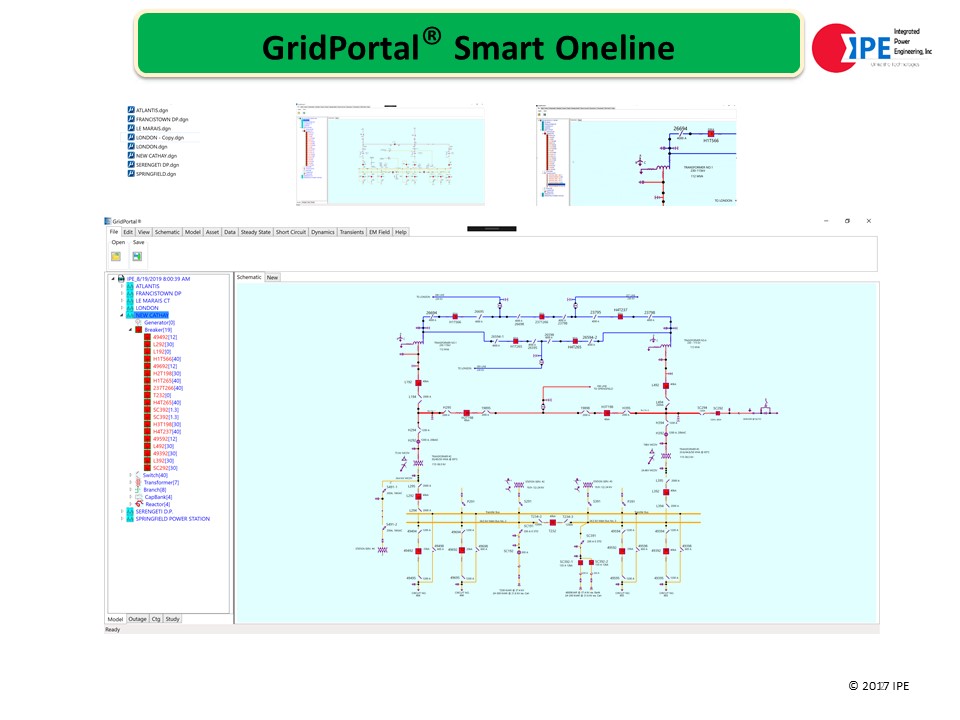Select the Reactor[4] tree item
The width and height of the screenshot is (960, 720).
(x=159, y=504)
